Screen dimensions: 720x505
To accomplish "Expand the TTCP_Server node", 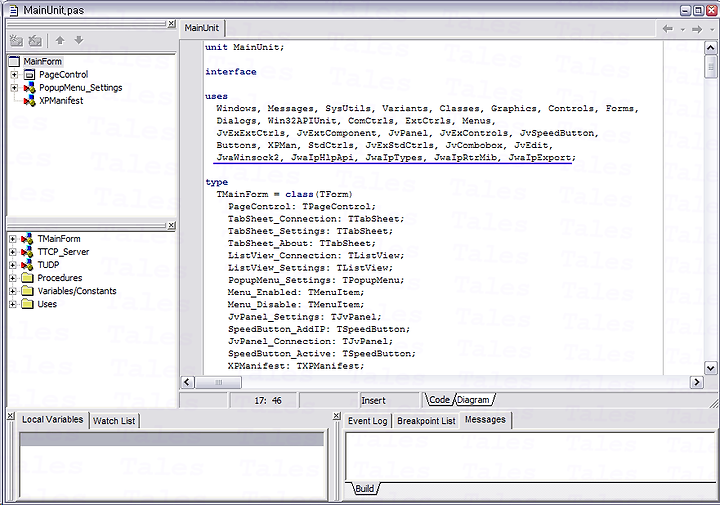I will point(13,252).
